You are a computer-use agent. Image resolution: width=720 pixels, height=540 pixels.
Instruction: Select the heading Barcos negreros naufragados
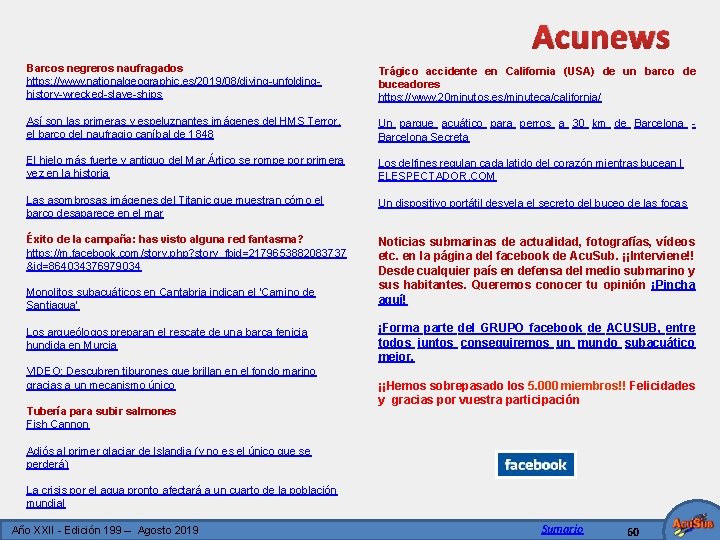(105, 68)
